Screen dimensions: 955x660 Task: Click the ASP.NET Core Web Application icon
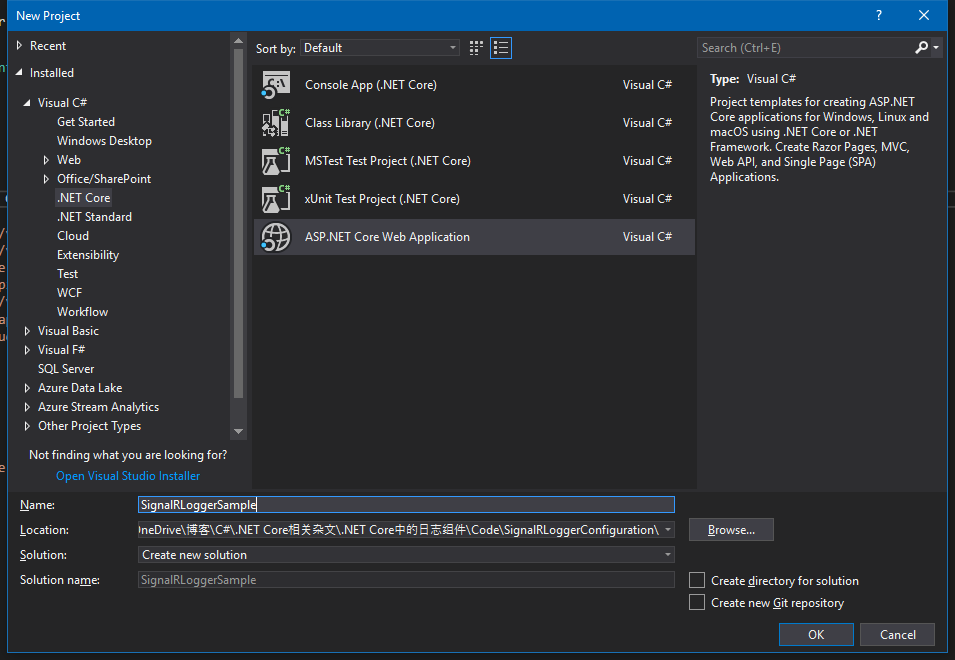[x=276, y=237]
